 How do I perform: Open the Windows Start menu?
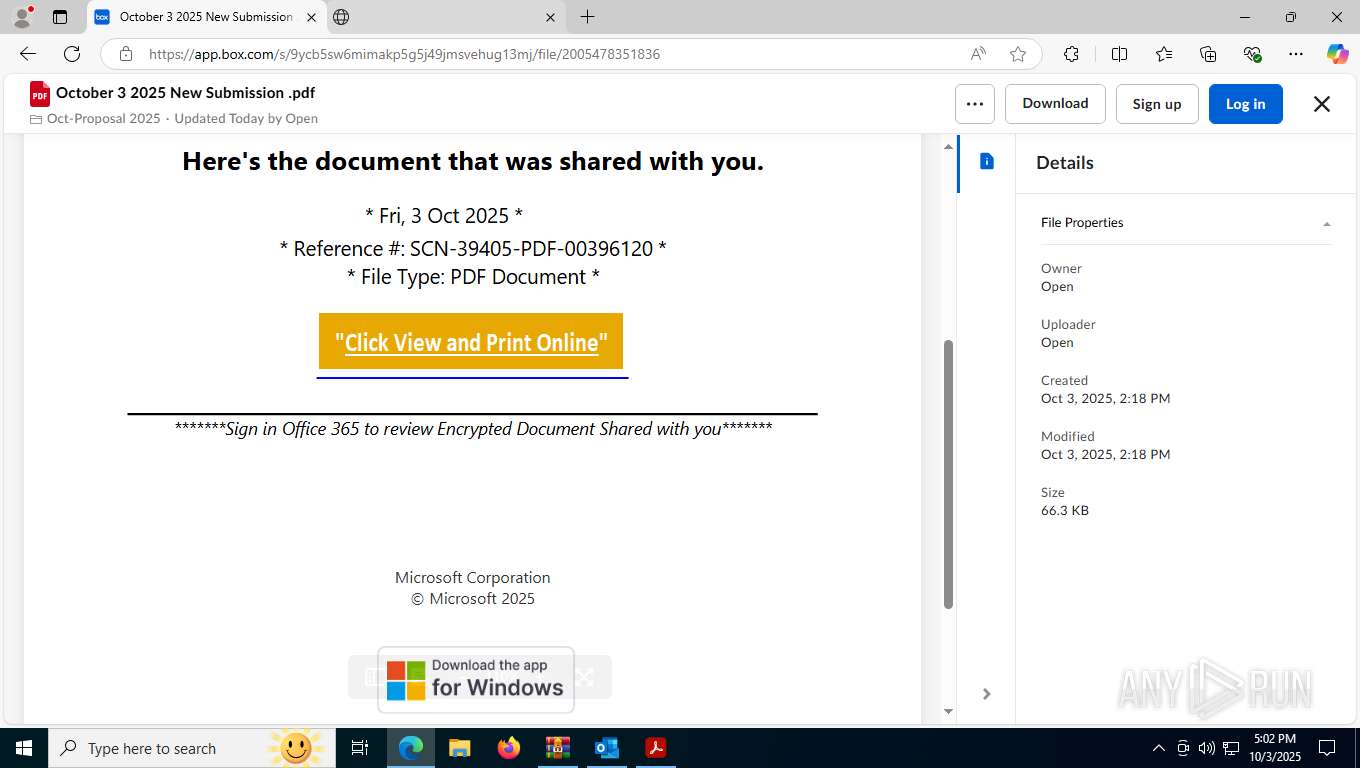23,748
